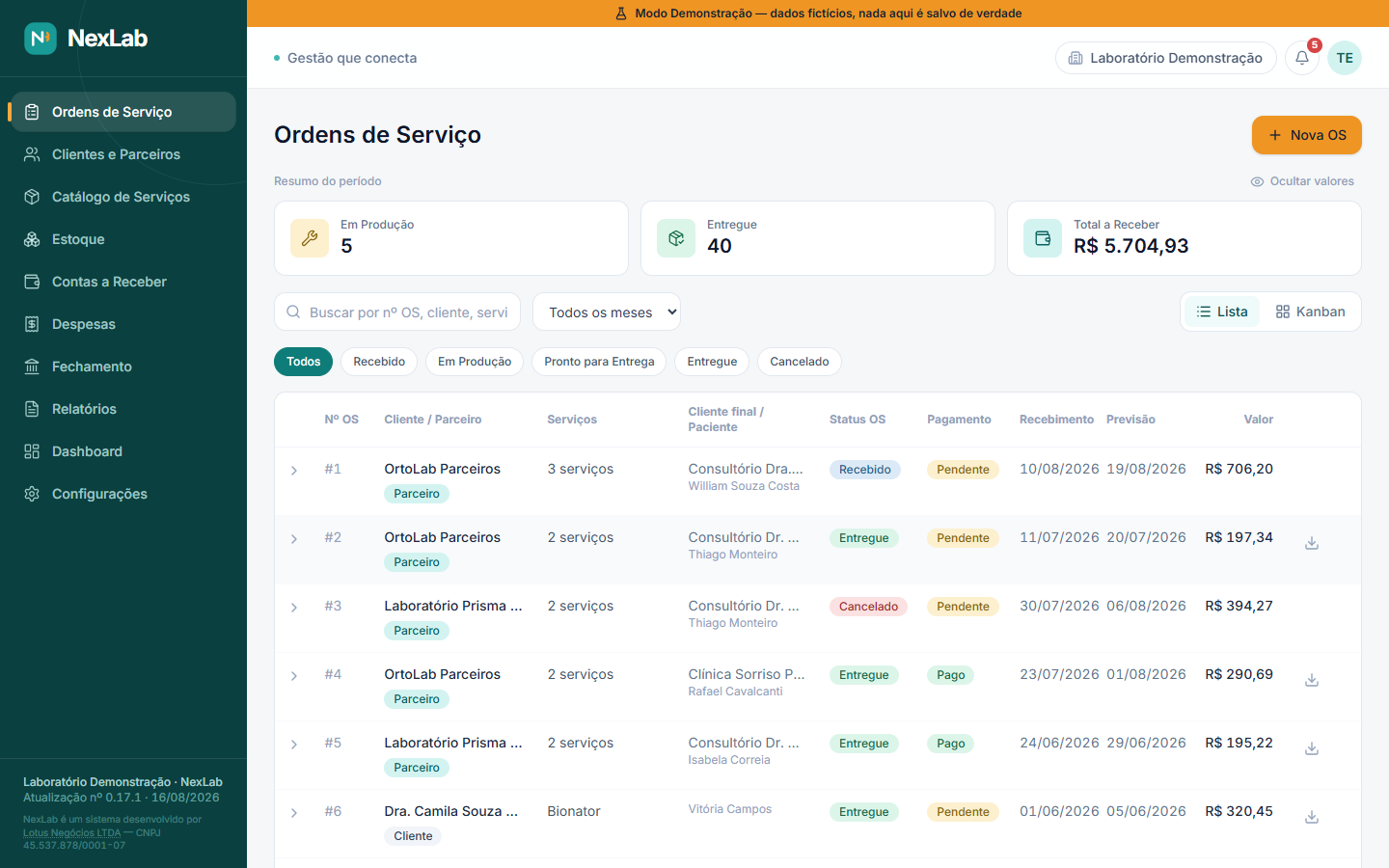Viewport: 1389px width, 868px height.
Task: Select Ordens de Serviço menu
Action: (x=123, y=112)
